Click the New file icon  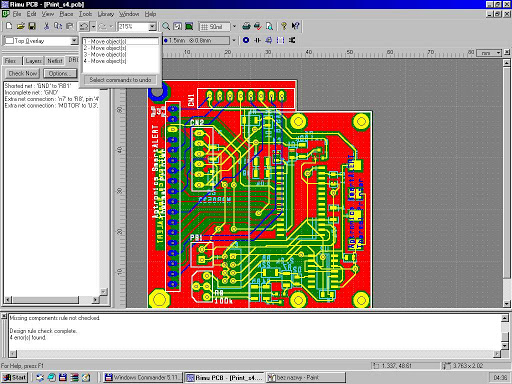pos(9,26)
